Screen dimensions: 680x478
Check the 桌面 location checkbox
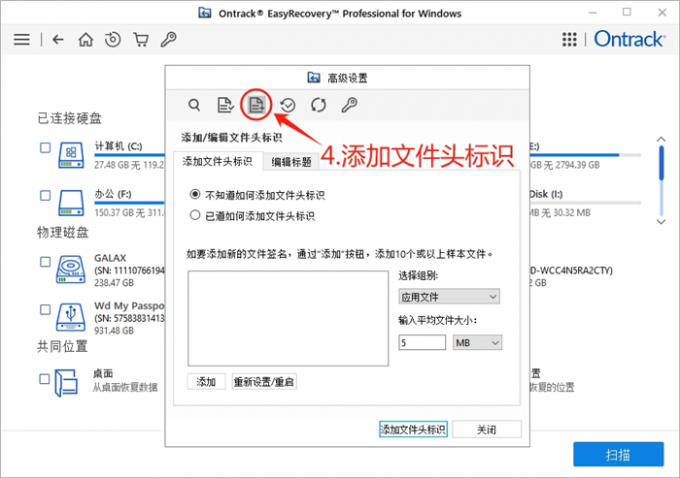(x=44, y=379)
